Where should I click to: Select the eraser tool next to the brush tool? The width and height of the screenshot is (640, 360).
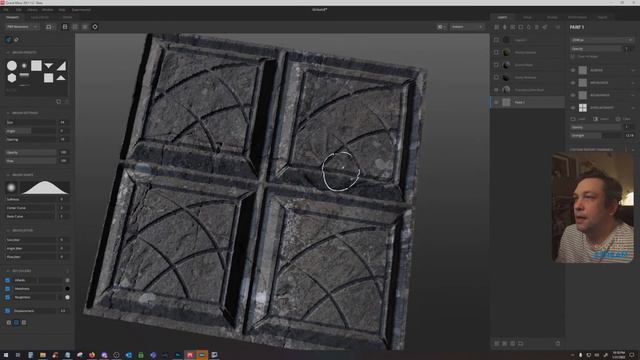click(16, 40)
